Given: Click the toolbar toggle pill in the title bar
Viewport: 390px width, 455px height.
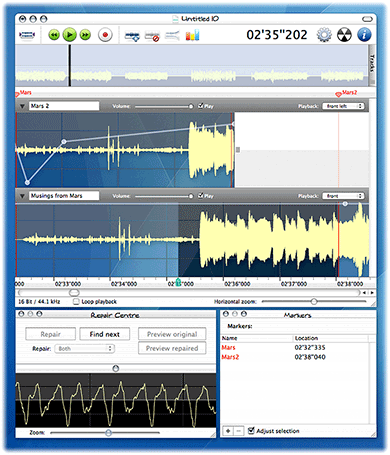Looking at the screenshot, I should click(367, 19).
